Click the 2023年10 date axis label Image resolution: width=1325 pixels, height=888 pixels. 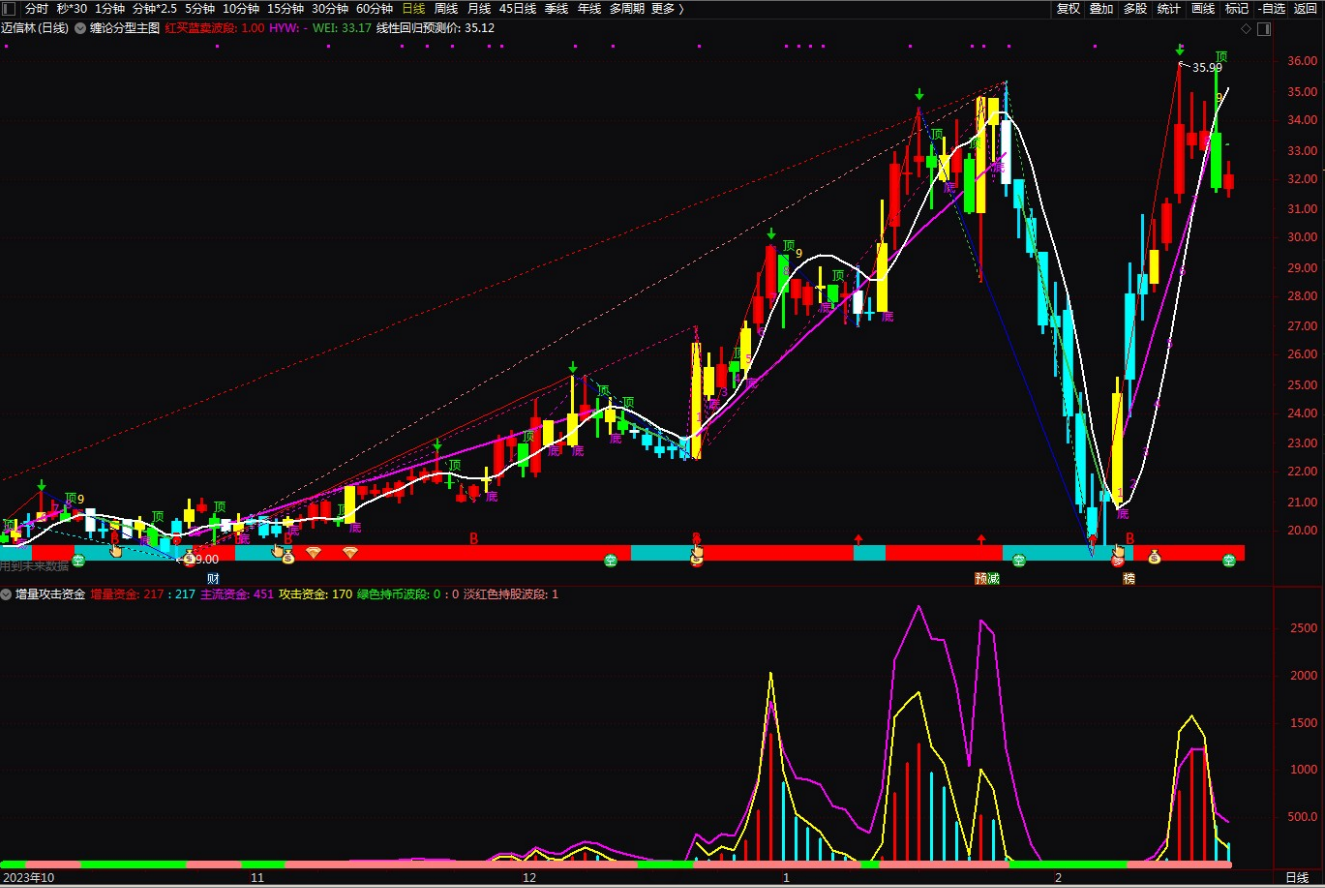tap(27, 877)
